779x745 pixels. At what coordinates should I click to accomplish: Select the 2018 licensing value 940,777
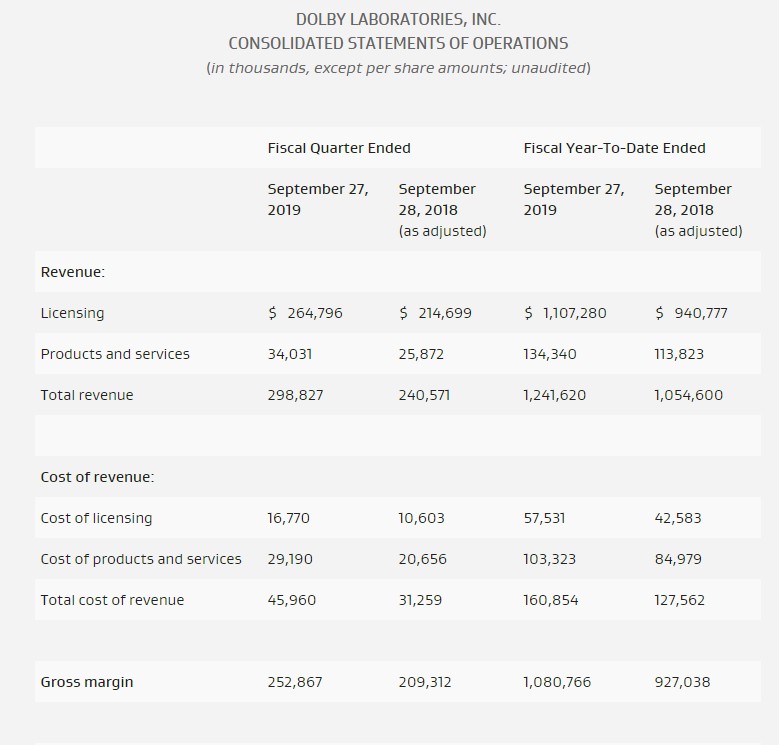701,313
